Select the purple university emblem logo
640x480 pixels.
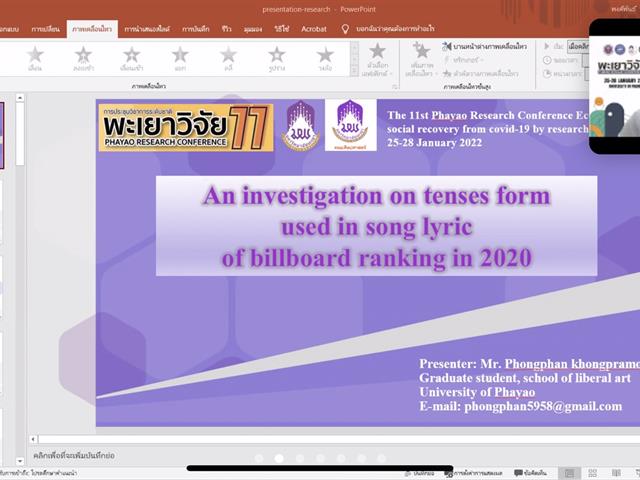point(301,125)
